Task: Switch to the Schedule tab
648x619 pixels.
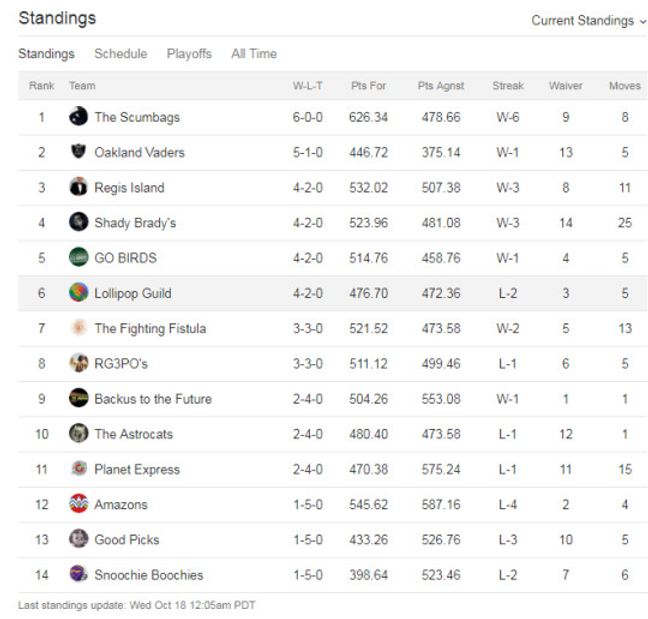Action: pos(120,54)
